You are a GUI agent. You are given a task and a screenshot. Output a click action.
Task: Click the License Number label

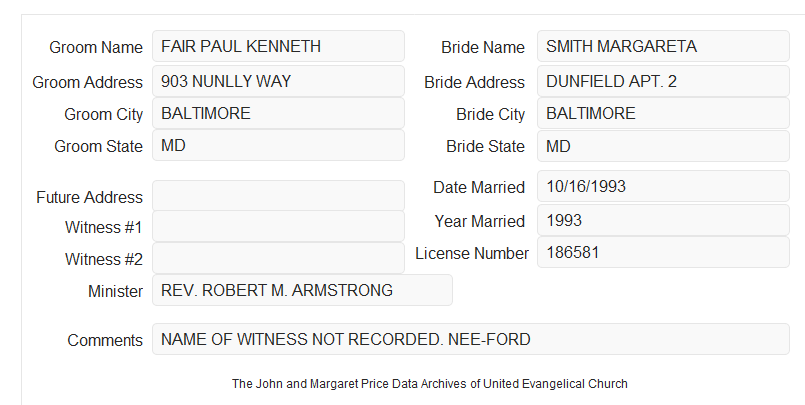[x=472, y=253]
